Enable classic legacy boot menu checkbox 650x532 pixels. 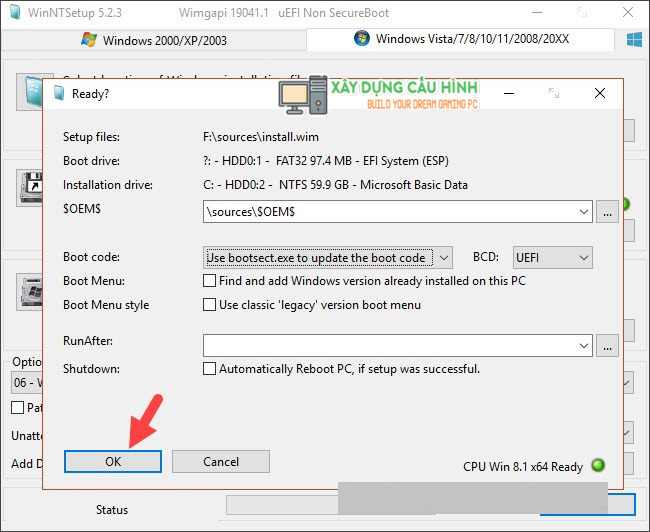[x=209, y=305]
